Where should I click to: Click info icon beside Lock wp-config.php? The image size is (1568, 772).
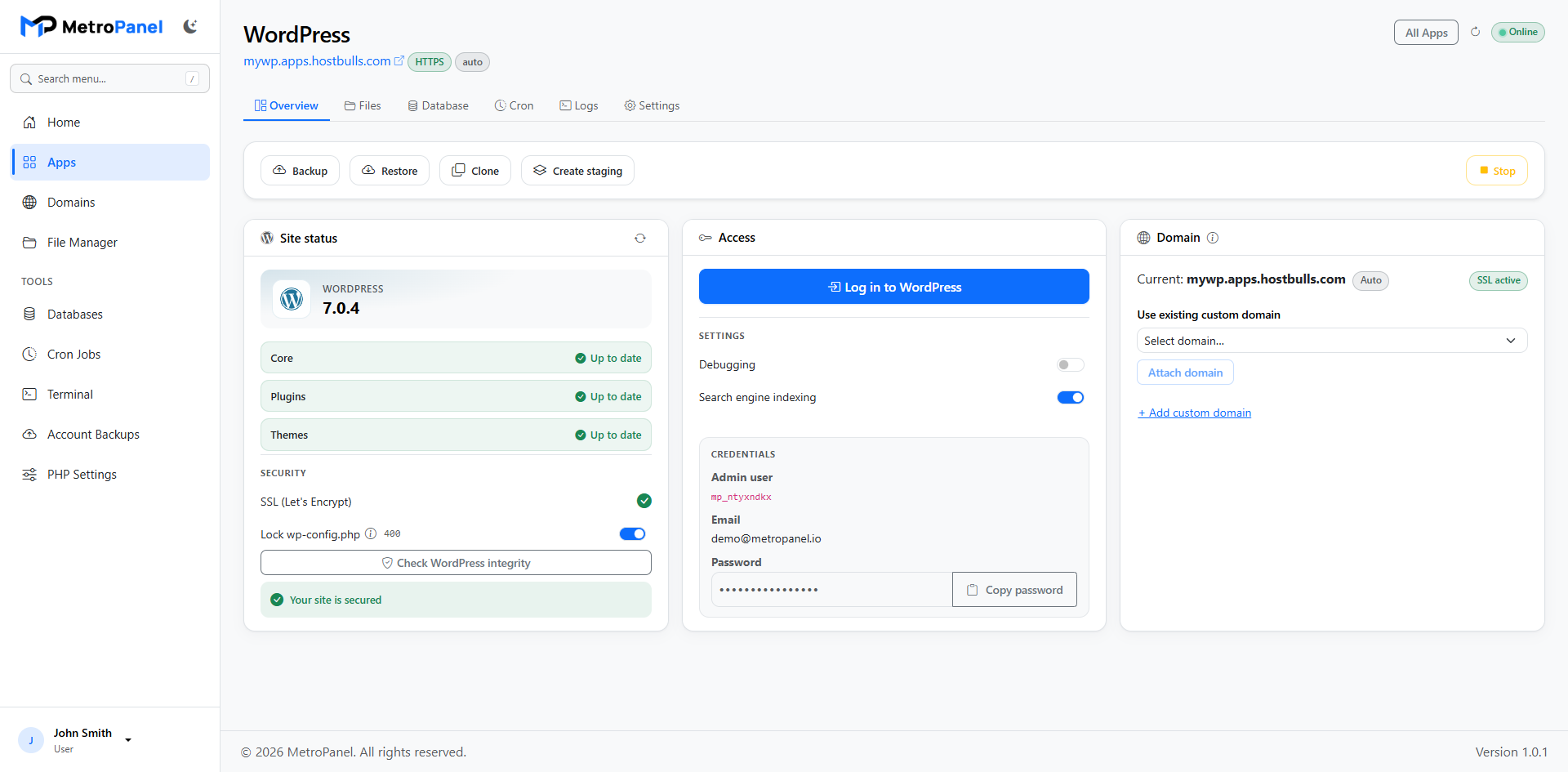(371, 533)
